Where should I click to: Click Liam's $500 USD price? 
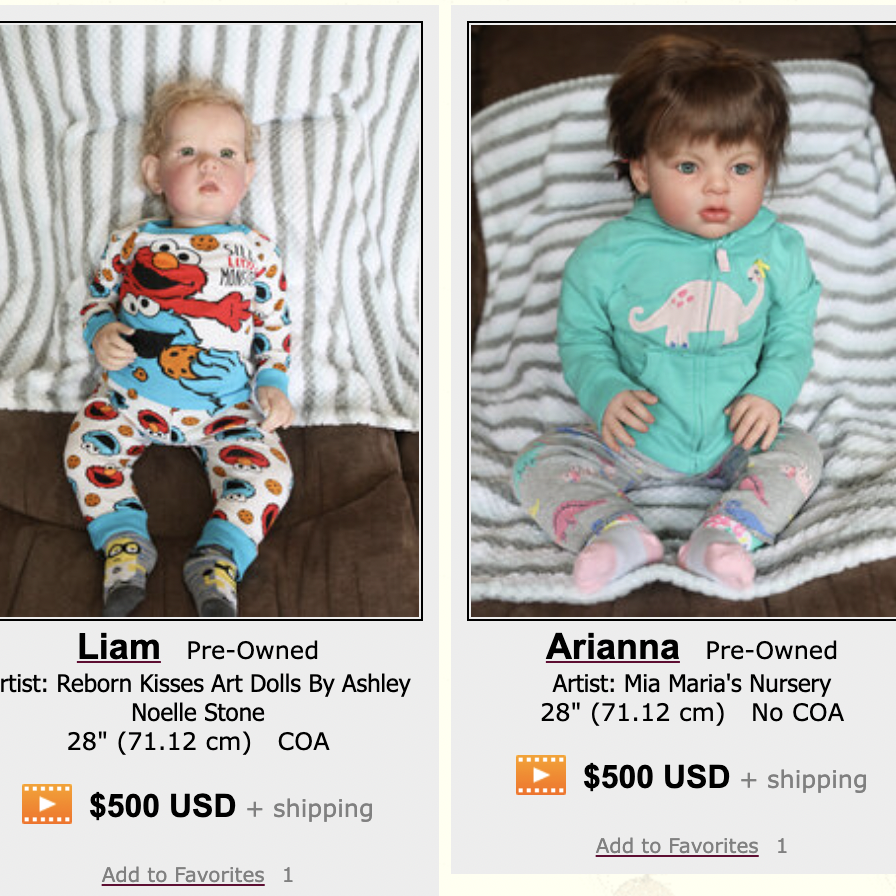click(x=162, y=806)
